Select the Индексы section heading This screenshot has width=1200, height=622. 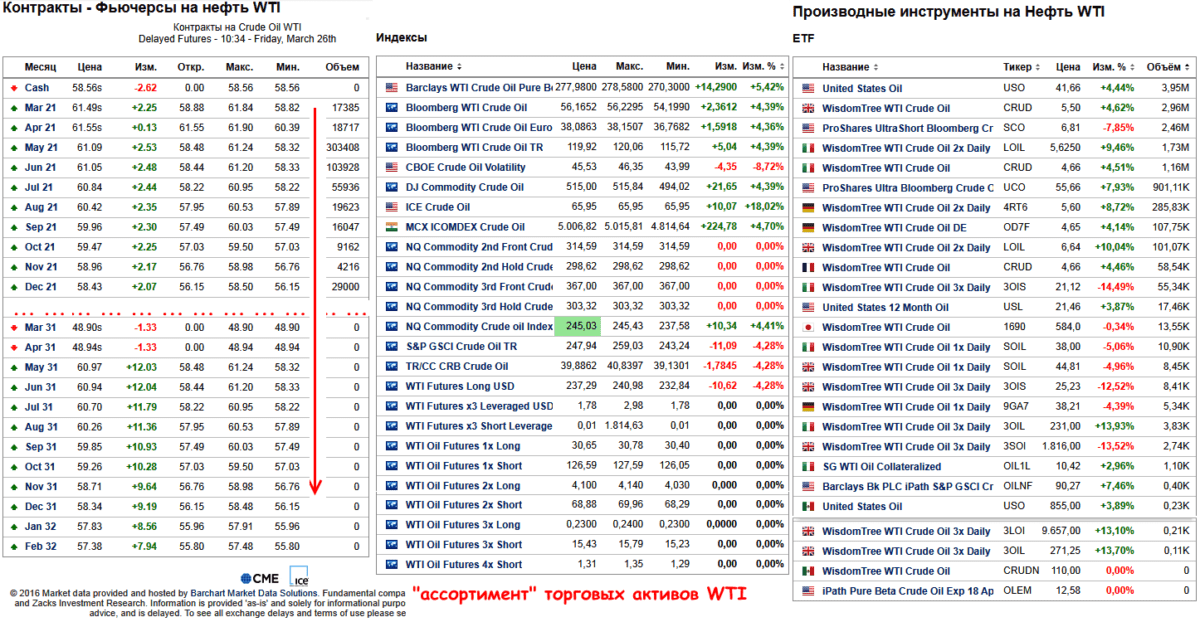401,38
